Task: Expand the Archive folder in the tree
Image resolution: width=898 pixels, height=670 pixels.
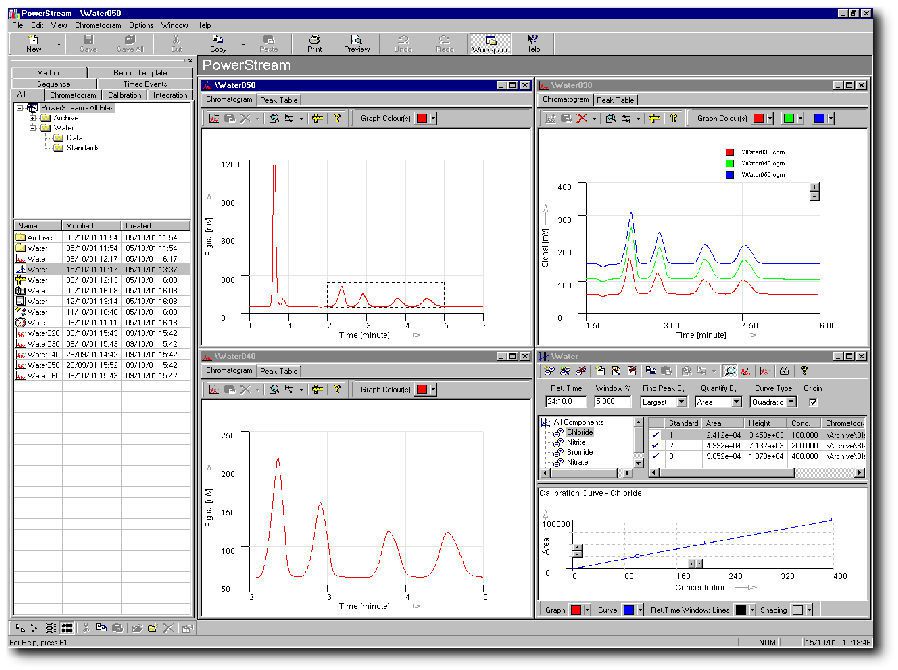Action: point(34,118)
